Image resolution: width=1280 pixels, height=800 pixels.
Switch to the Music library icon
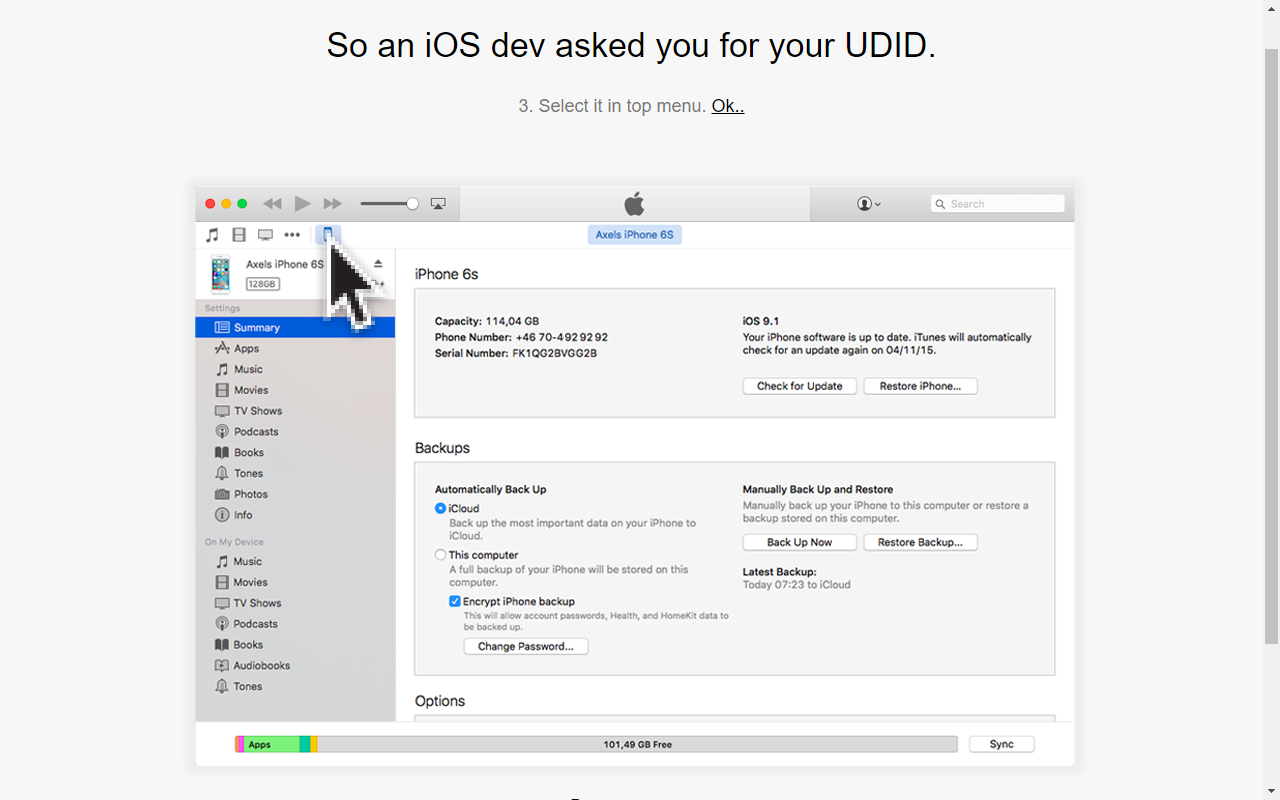[212, 235]
